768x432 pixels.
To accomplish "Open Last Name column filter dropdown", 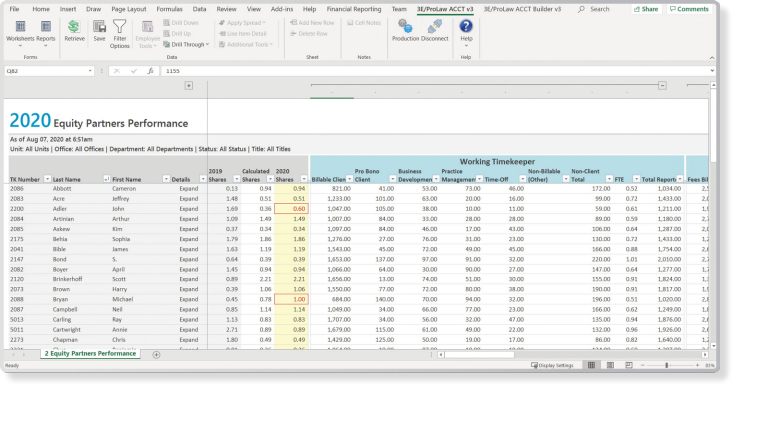I will click(105, 179).
